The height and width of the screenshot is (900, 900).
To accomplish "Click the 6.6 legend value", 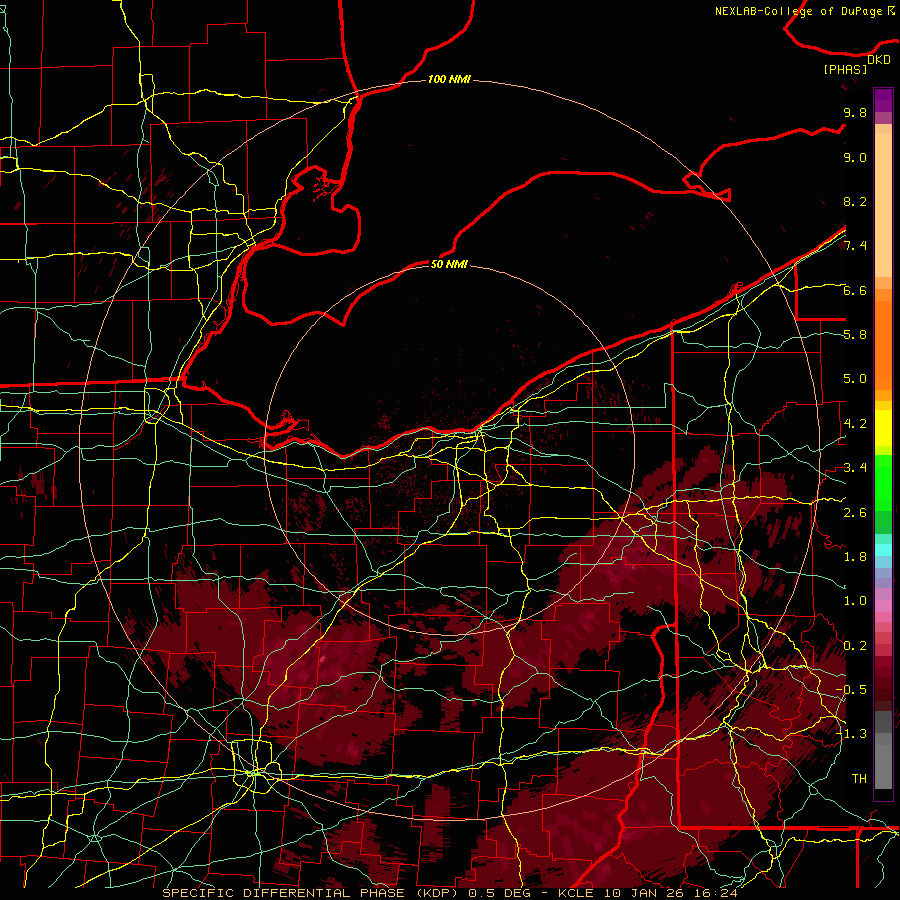I will tap(855, 290).
